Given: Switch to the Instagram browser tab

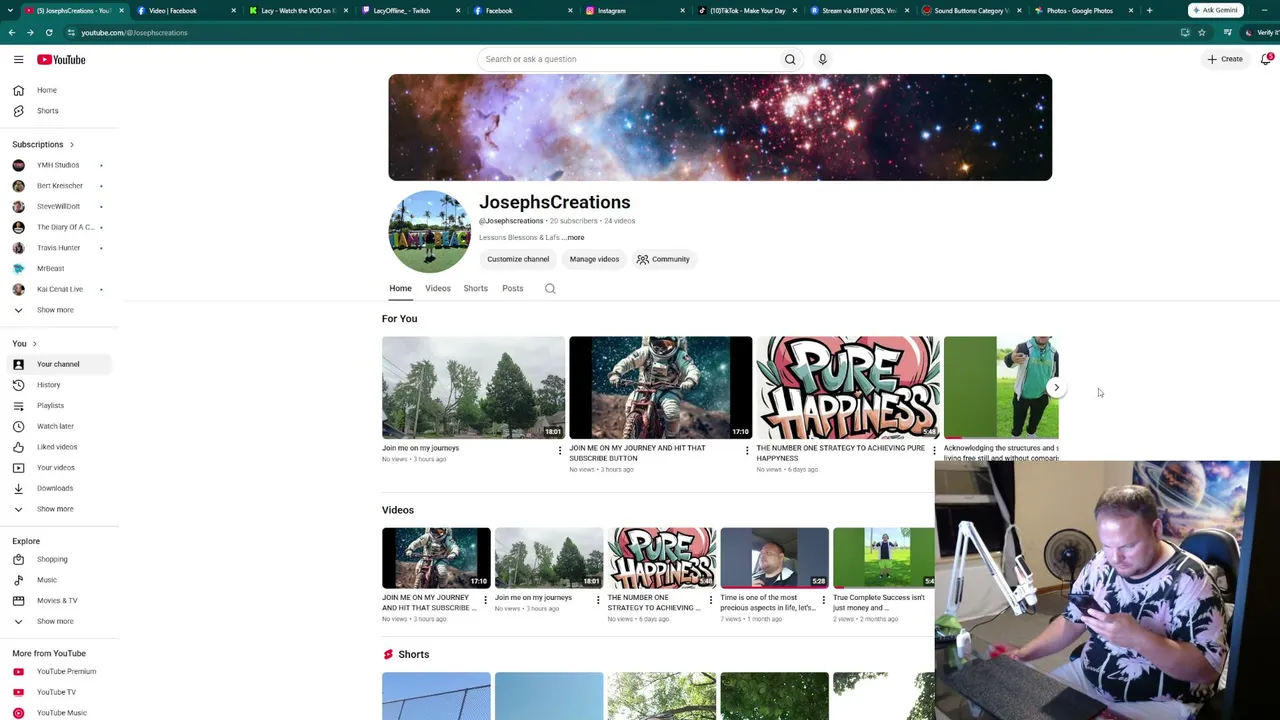Looking at the screenshot, I should click(x=635, y=10).
